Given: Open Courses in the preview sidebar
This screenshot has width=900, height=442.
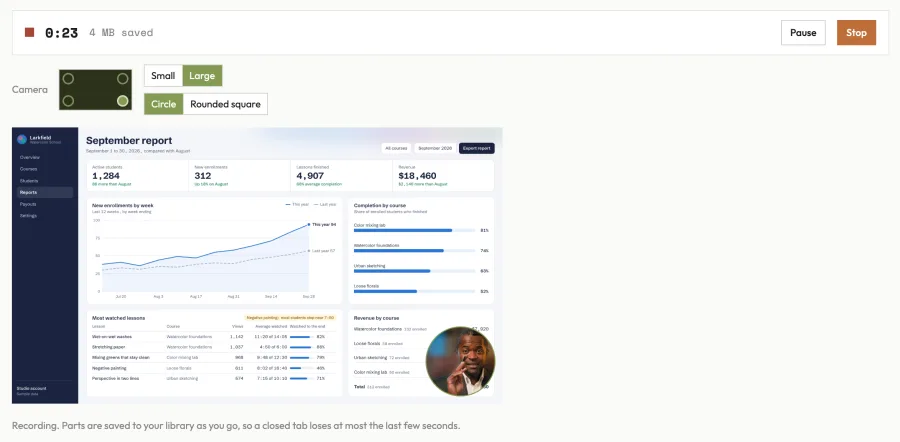Looking at the screenshot, I should [29, 169].
